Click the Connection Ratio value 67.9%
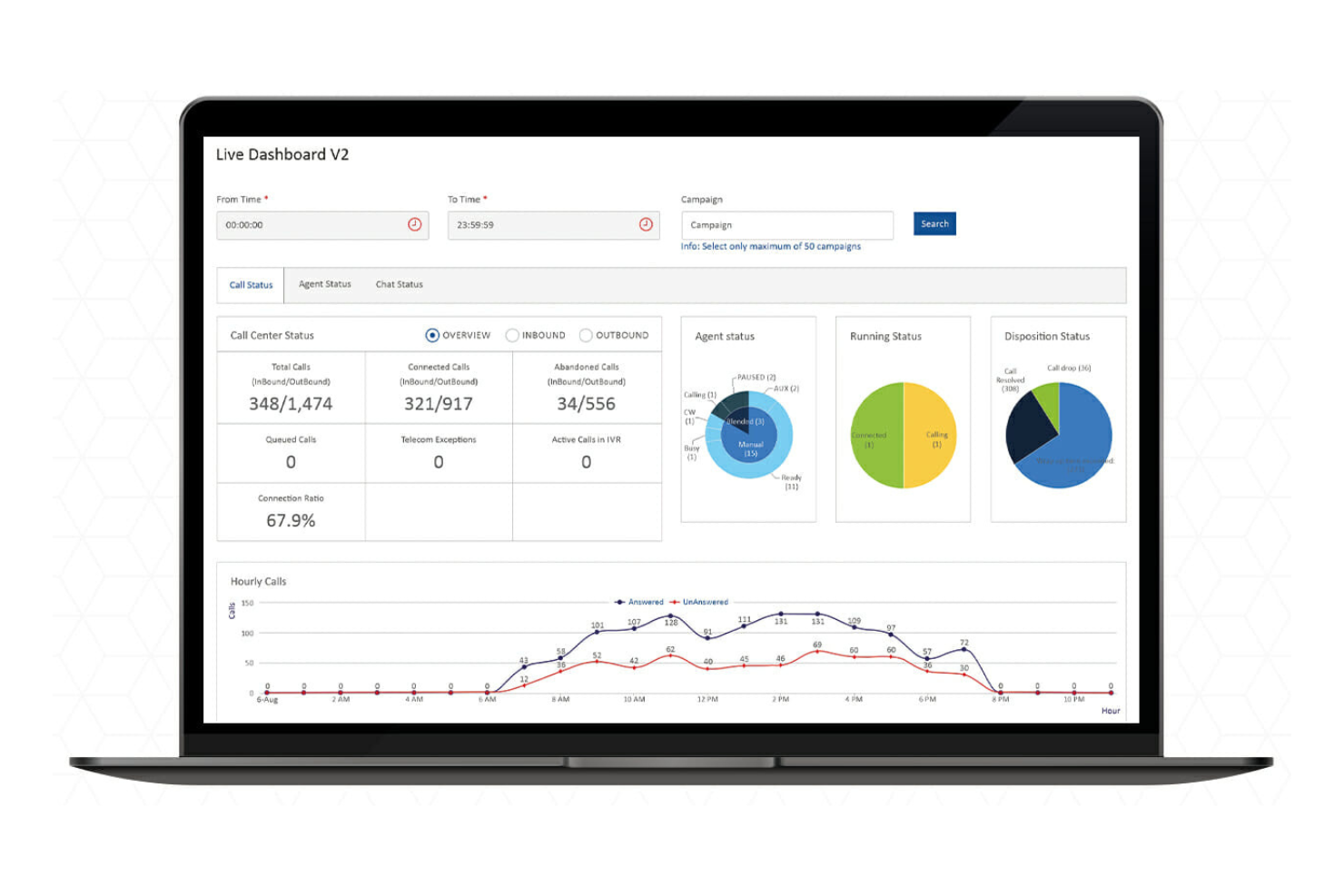 (x=290, y=520)
